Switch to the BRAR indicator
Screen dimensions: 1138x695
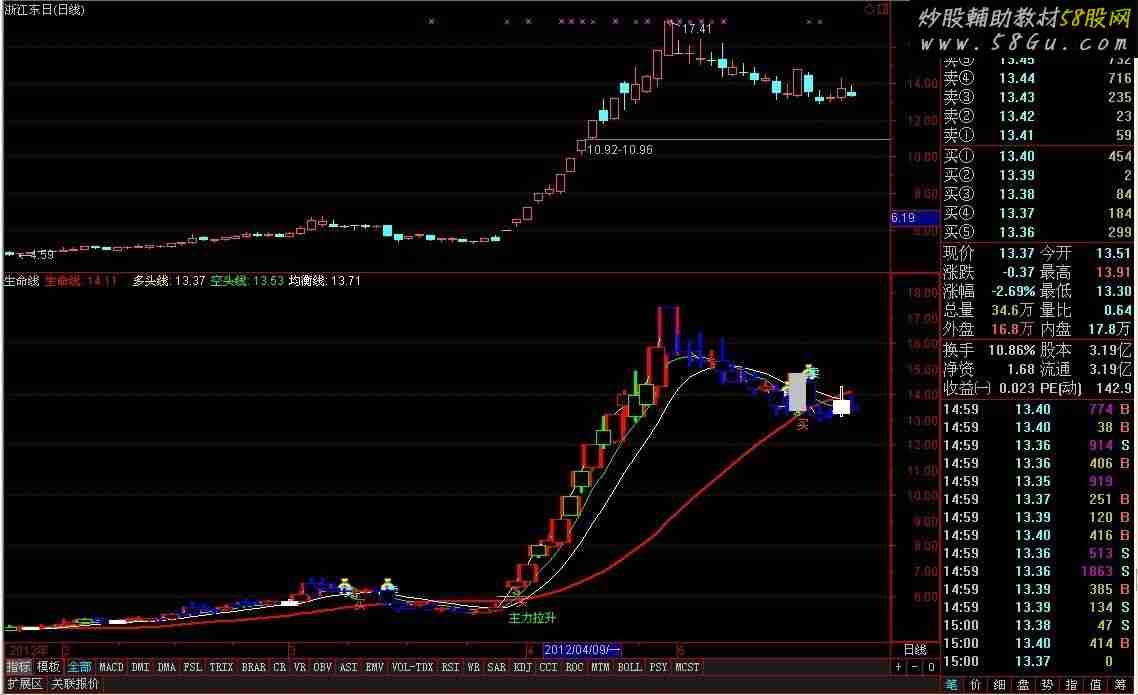253,667
